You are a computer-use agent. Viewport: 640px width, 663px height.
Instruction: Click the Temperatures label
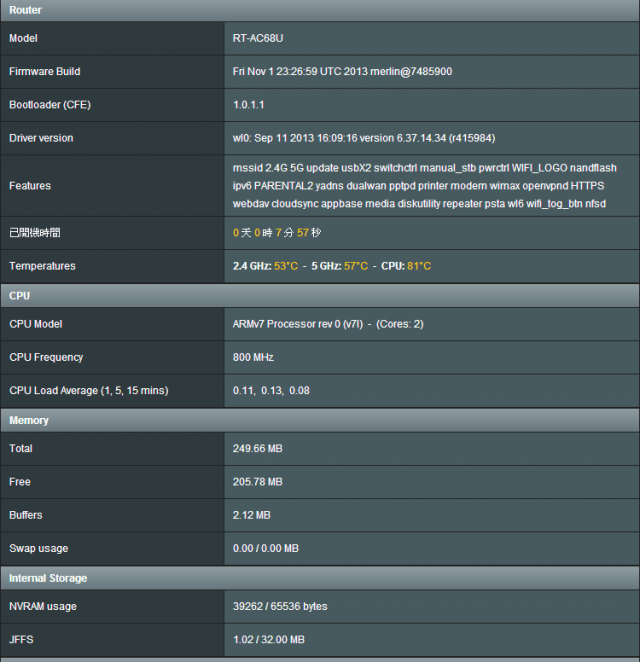[42, 266]
